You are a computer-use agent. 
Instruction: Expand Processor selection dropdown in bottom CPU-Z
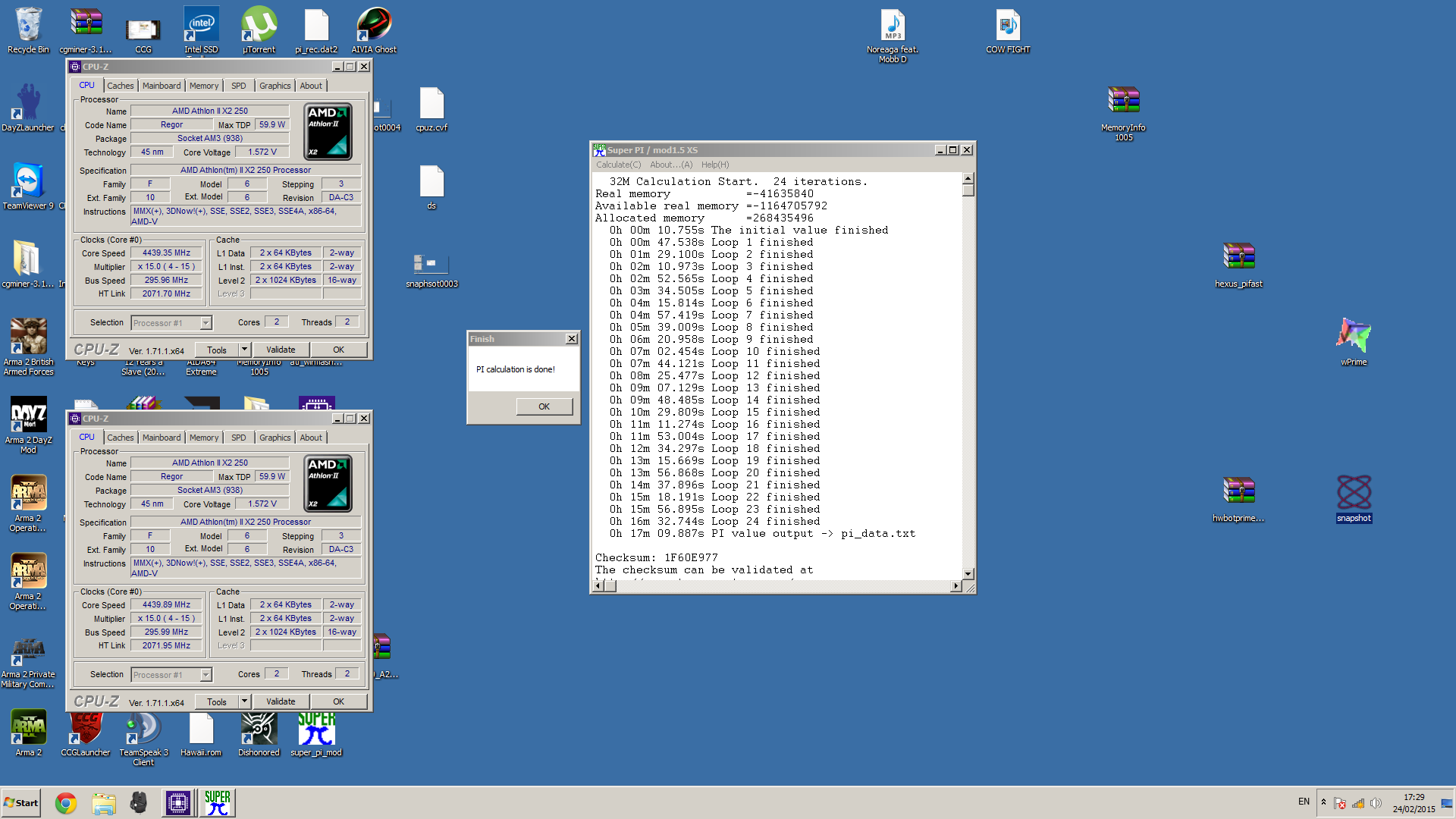(206, 675)
